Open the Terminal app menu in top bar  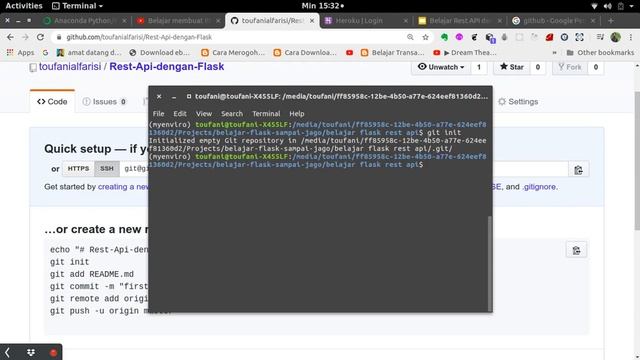(78, 6)
